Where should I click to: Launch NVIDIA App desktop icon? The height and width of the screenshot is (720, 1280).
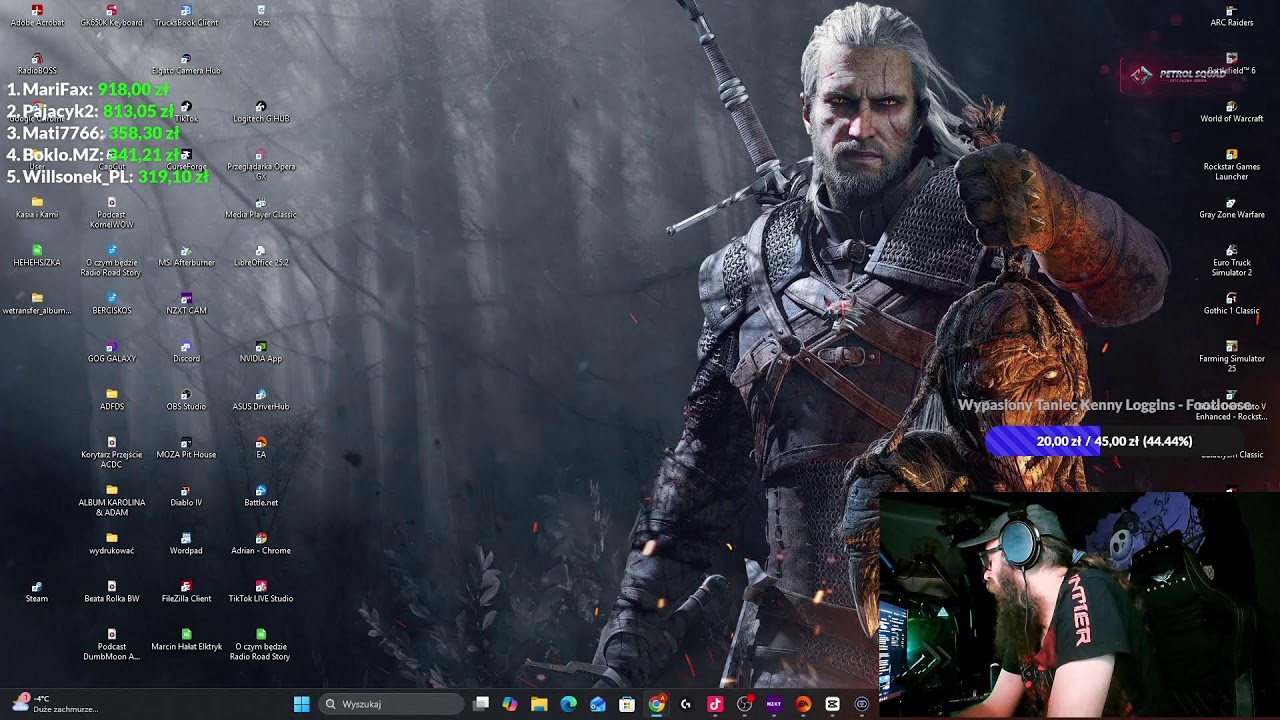point(261,351)
